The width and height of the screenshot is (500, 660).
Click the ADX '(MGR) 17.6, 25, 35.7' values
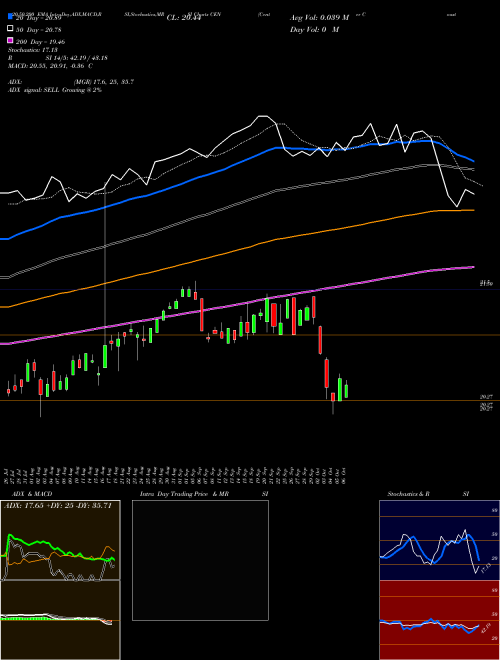click(104, 82)
